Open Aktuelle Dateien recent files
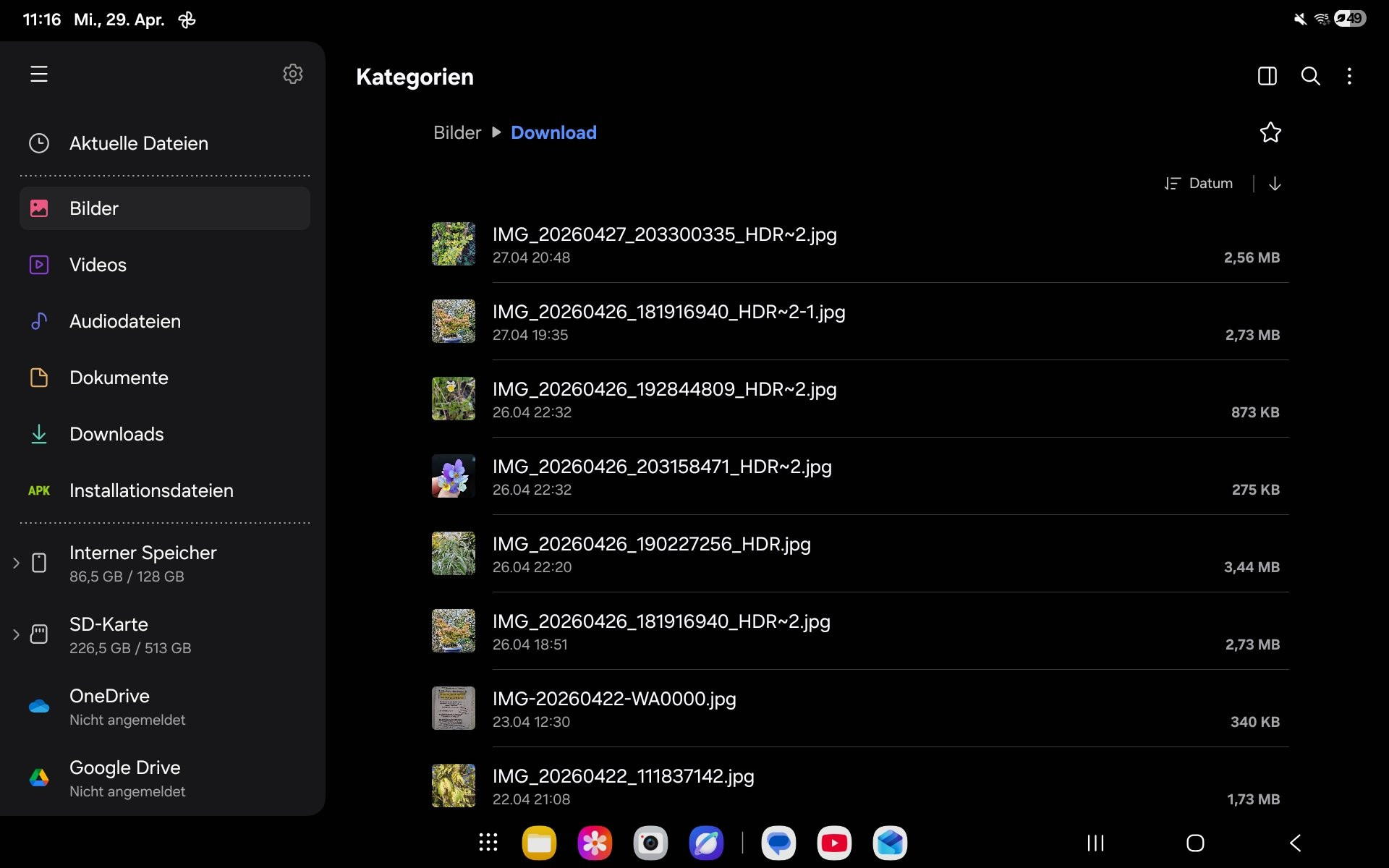The width and height of the screenshot is (1389, 868). 165,143
